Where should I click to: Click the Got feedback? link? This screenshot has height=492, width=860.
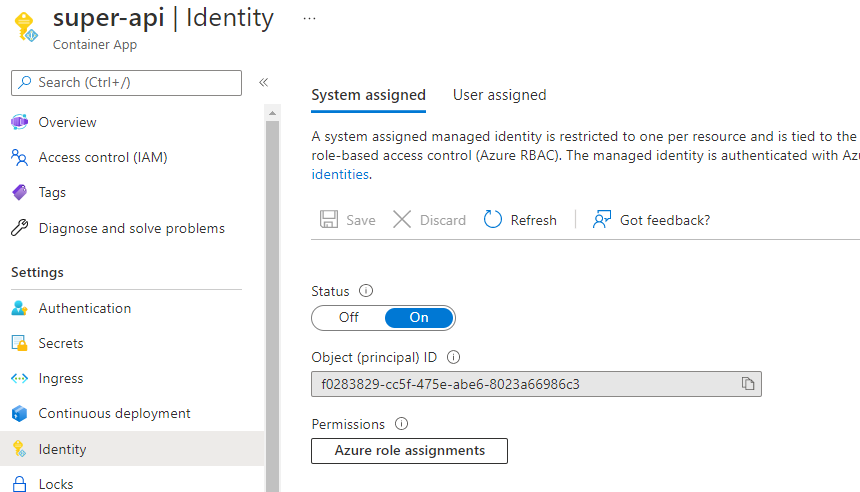[x=651, y=220]
